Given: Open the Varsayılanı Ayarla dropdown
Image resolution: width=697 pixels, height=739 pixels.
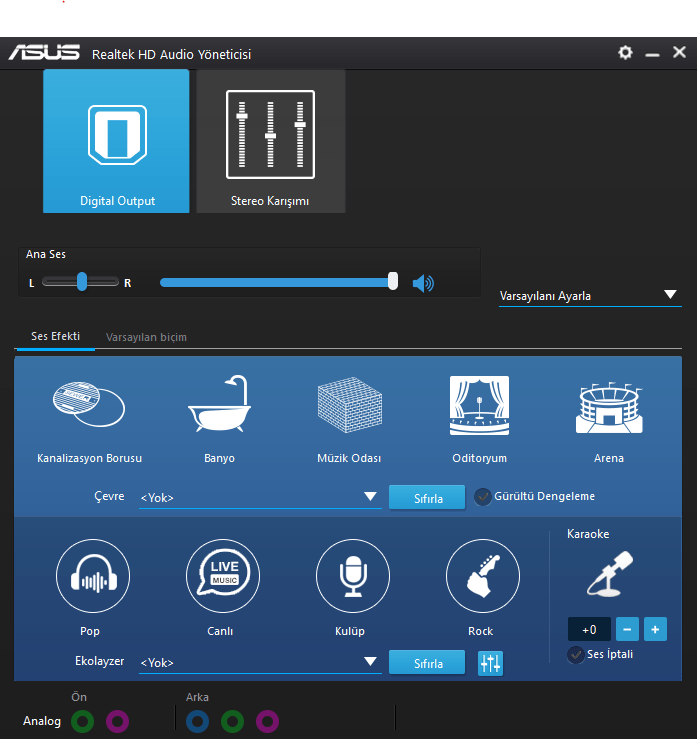Looking at the screenshot, I should coord(590,296).
